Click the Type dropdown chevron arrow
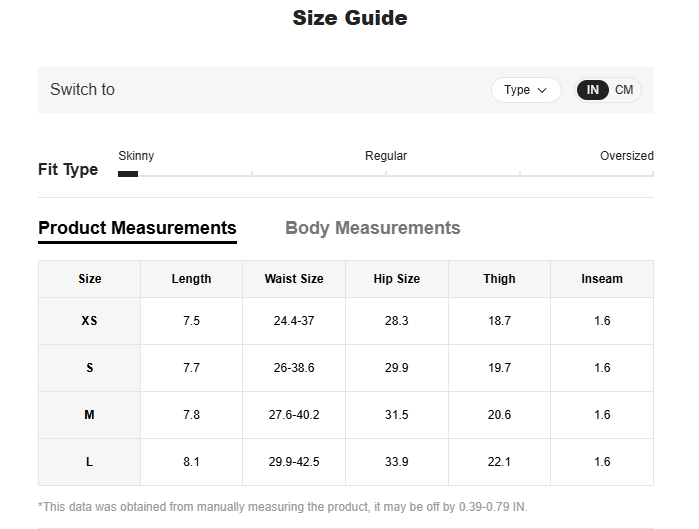This screenshot has height=529, width=699. point(543,90)
